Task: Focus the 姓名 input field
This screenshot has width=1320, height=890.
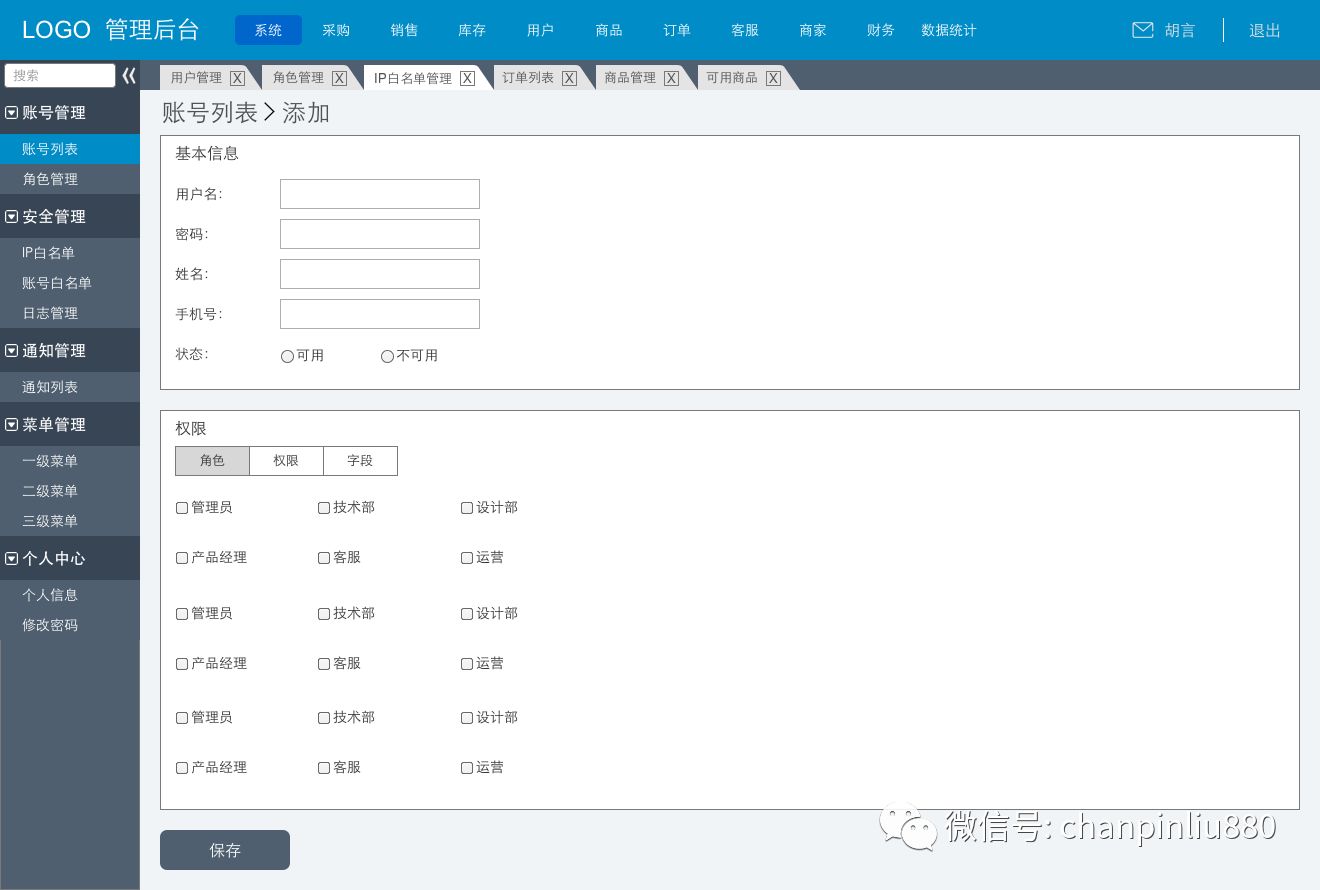Action: (380, 274)
